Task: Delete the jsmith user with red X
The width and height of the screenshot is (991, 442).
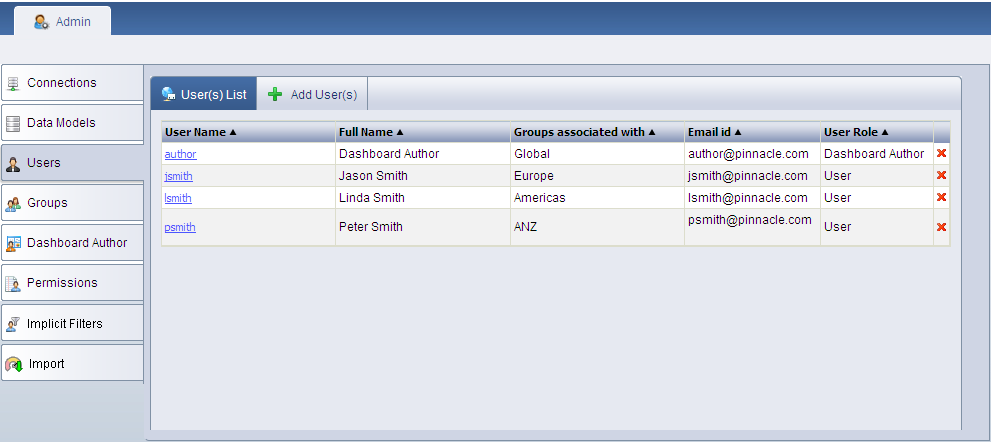Action: point(941,176)
